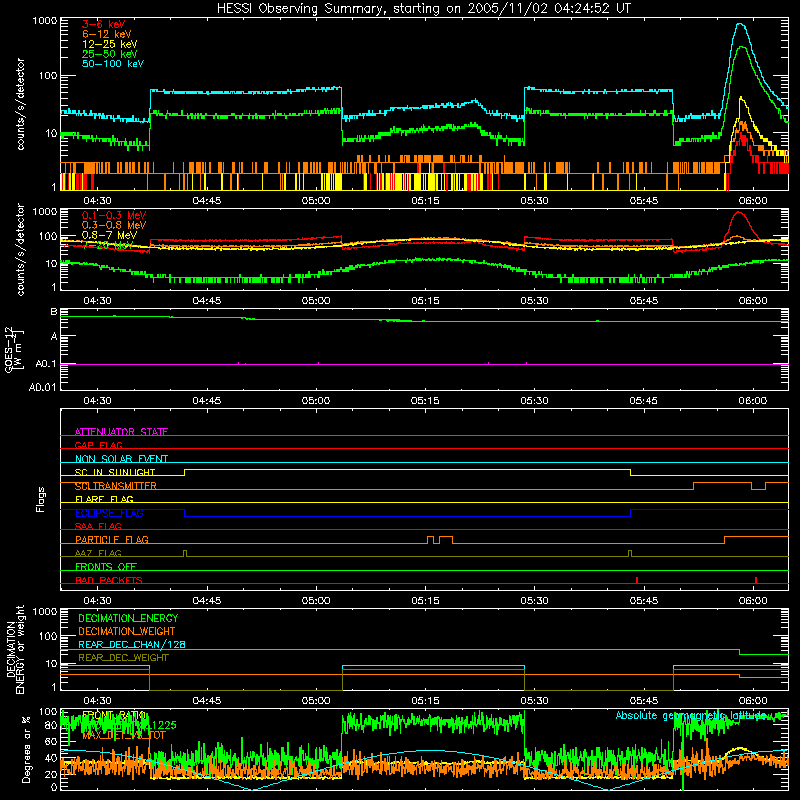The height and width of the screenshot is (800, 800).
Task: Click the 25-50 keV legend label
Action: [x=110, y=54]
